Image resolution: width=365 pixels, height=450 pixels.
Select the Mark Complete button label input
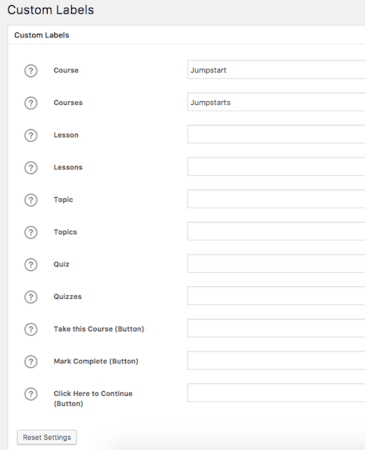click(x=276, y=361)
